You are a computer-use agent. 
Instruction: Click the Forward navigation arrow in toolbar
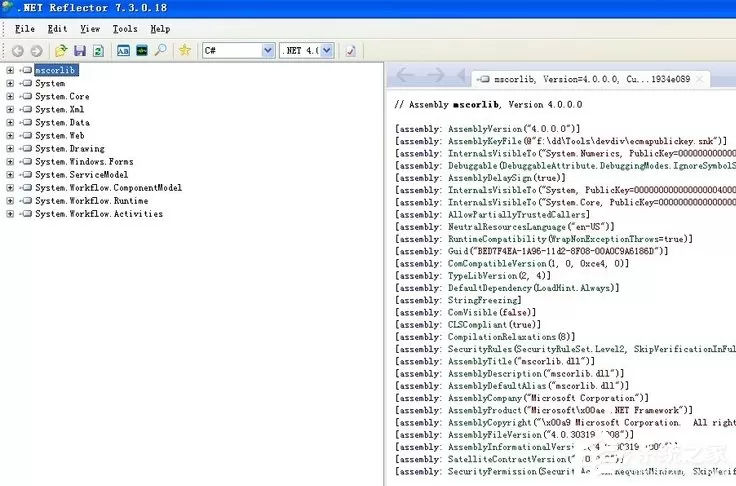click(x=36, y=51)
